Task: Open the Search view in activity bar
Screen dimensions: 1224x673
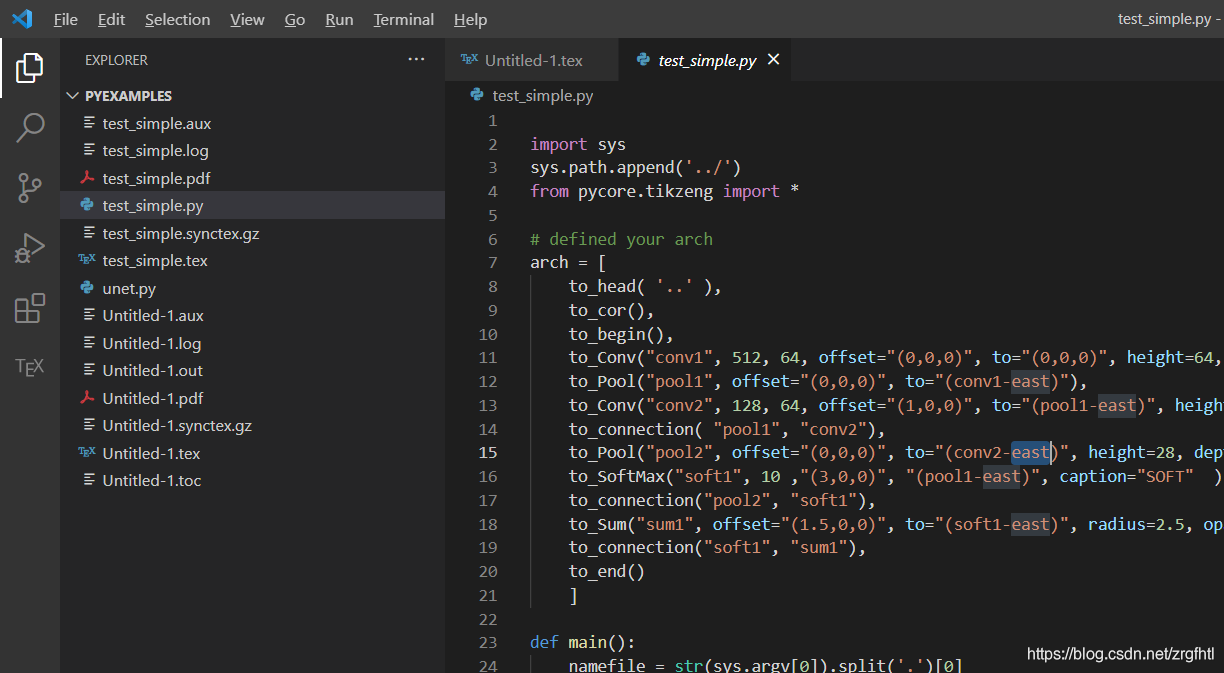Action: [x=30, y=128]
